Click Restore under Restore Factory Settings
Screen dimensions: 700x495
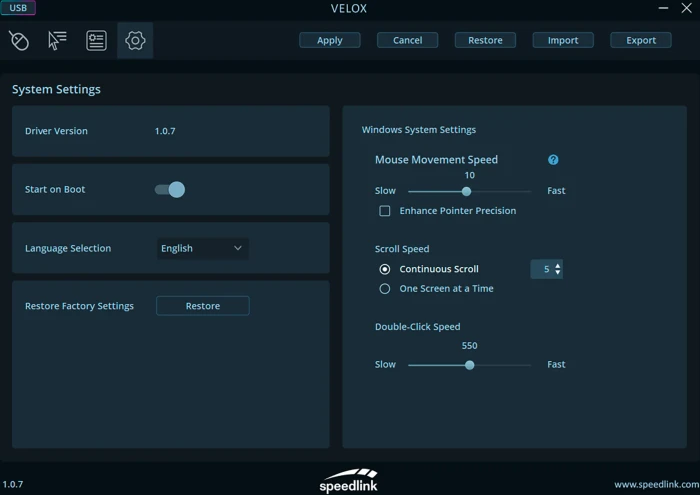203,306
